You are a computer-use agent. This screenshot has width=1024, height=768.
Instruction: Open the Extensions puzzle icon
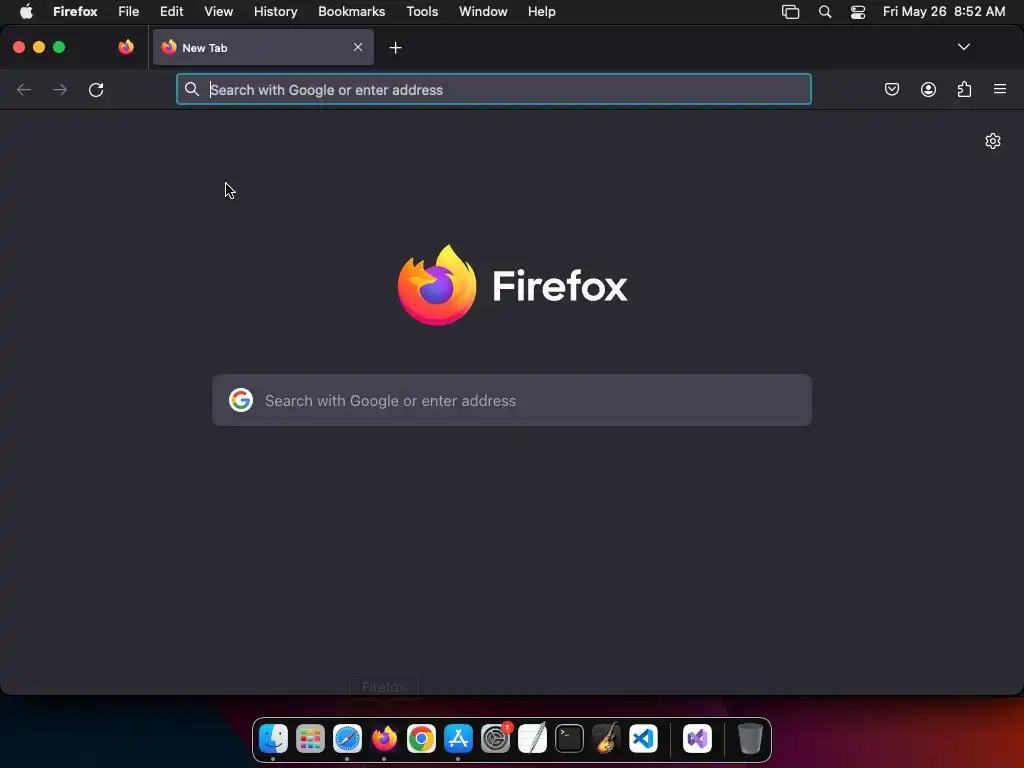[964, 89]
